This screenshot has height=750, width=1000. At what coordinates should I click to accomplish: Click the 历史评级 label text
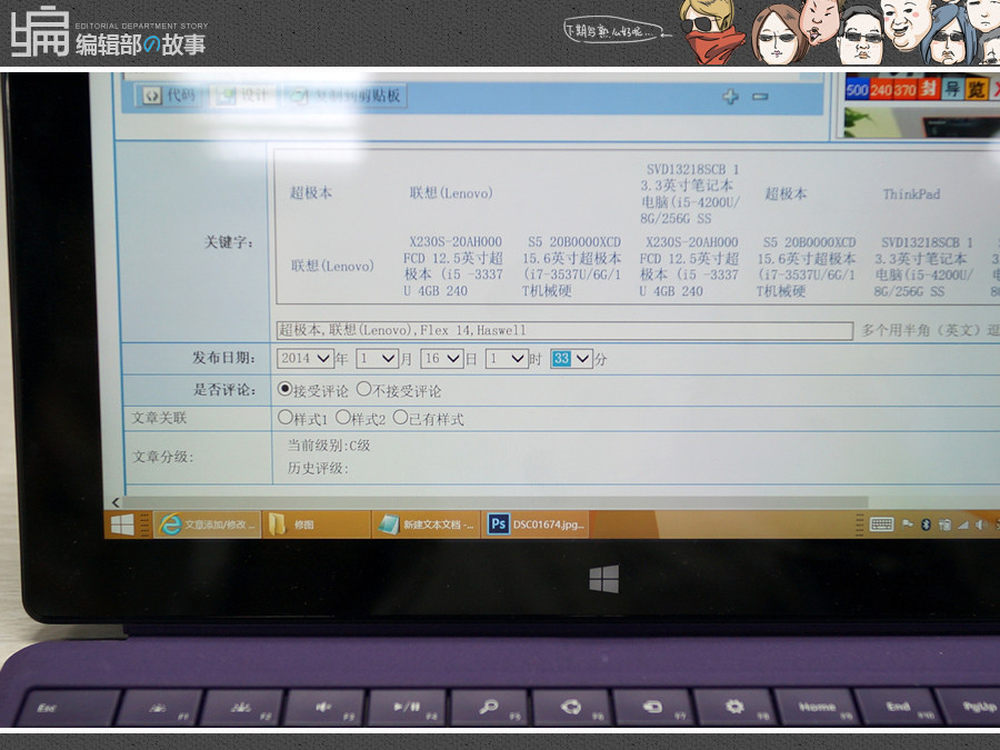point(318,468)
